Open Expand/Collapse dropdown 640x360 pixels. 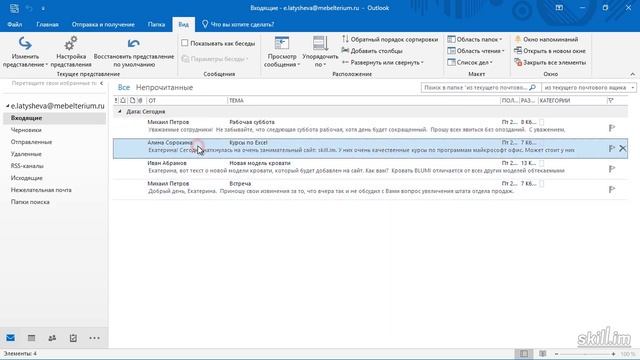pos(383,62)
